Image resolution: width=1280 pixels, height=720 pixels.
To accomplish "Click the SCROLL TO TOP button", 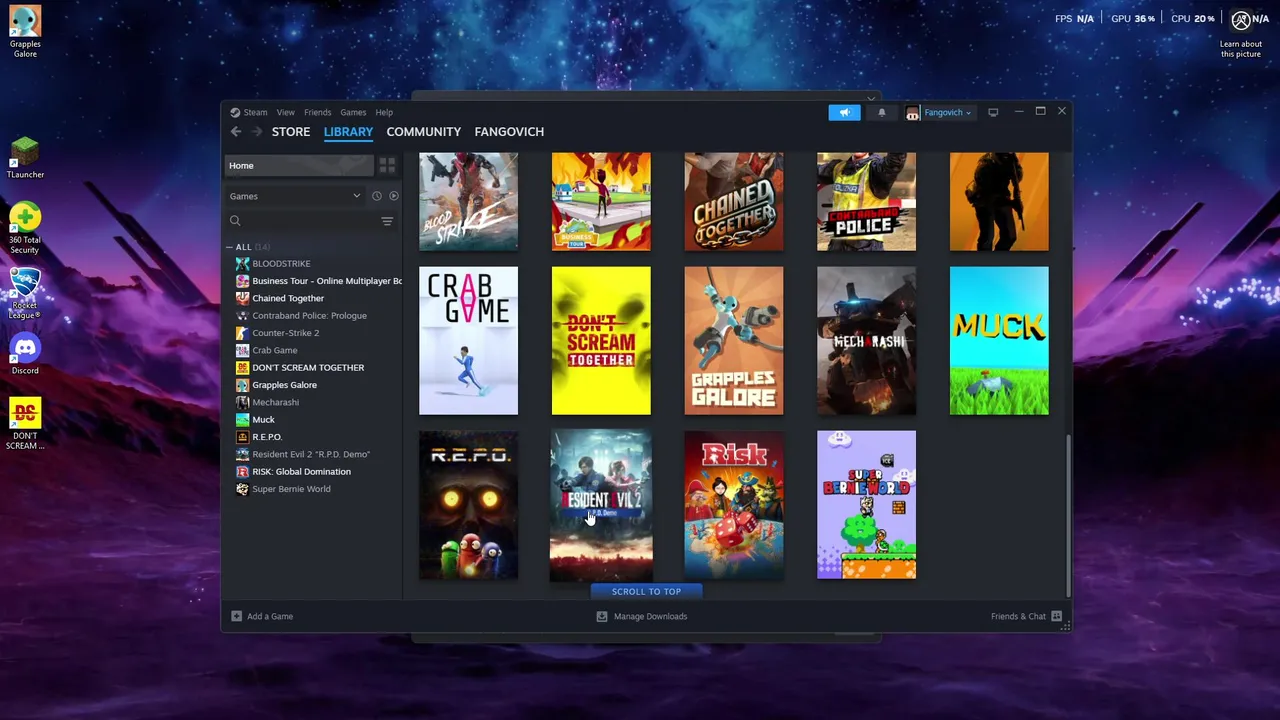I will pyautogui.click(x=646, y=591).
